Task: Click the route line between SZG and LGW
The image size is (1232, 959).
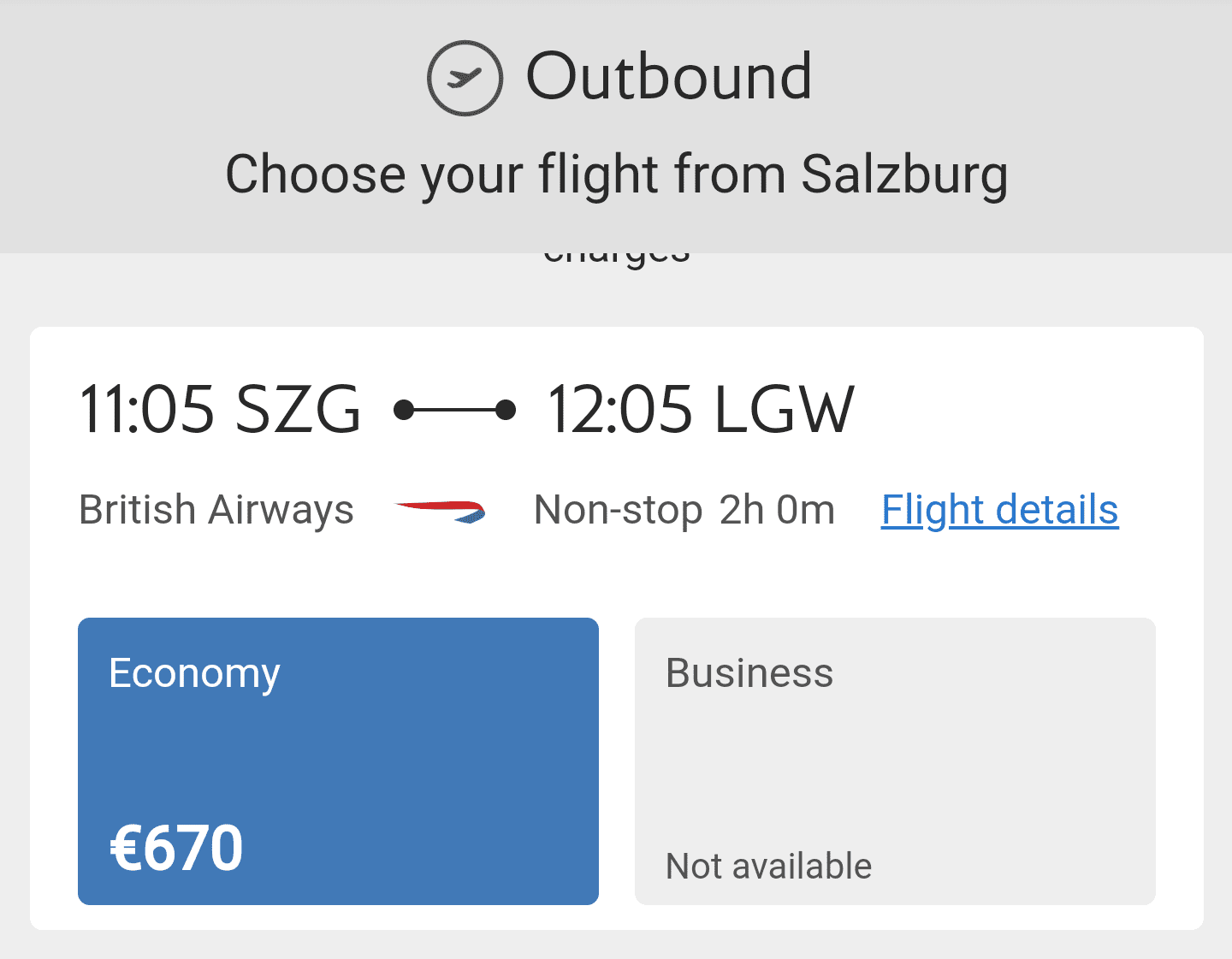Action: [454, 411]
